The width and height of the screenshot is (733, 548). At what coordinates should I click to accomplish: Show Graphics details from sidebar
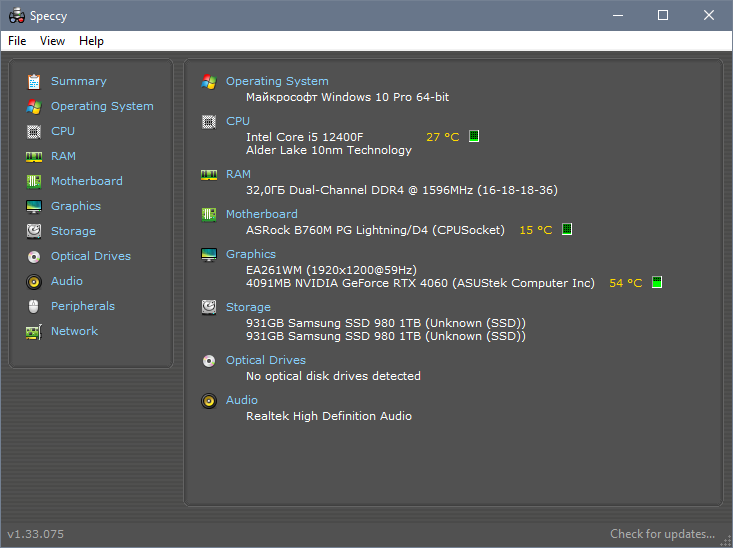click(x=76, y=206)
